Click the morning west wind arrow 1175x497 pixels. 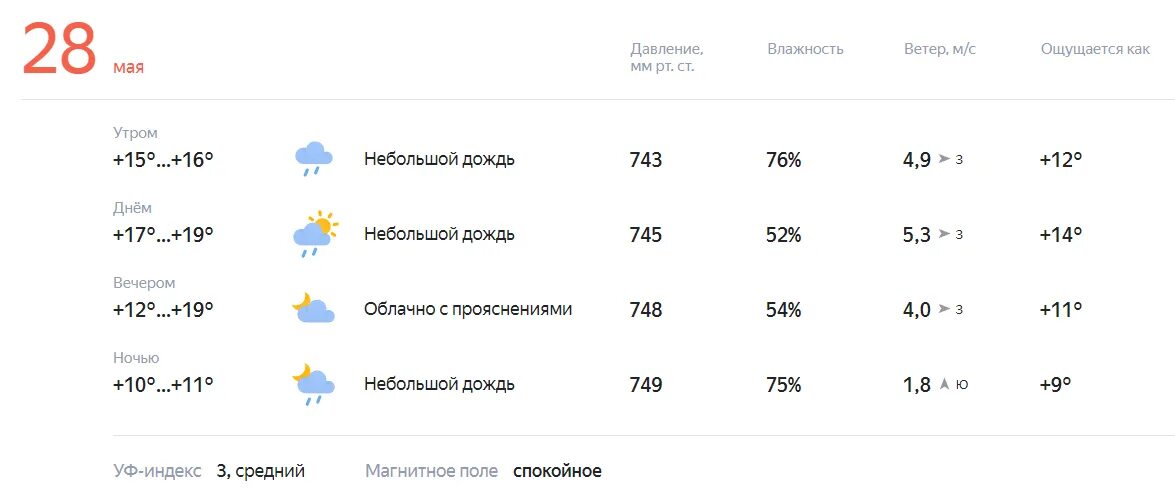(944, 160)
